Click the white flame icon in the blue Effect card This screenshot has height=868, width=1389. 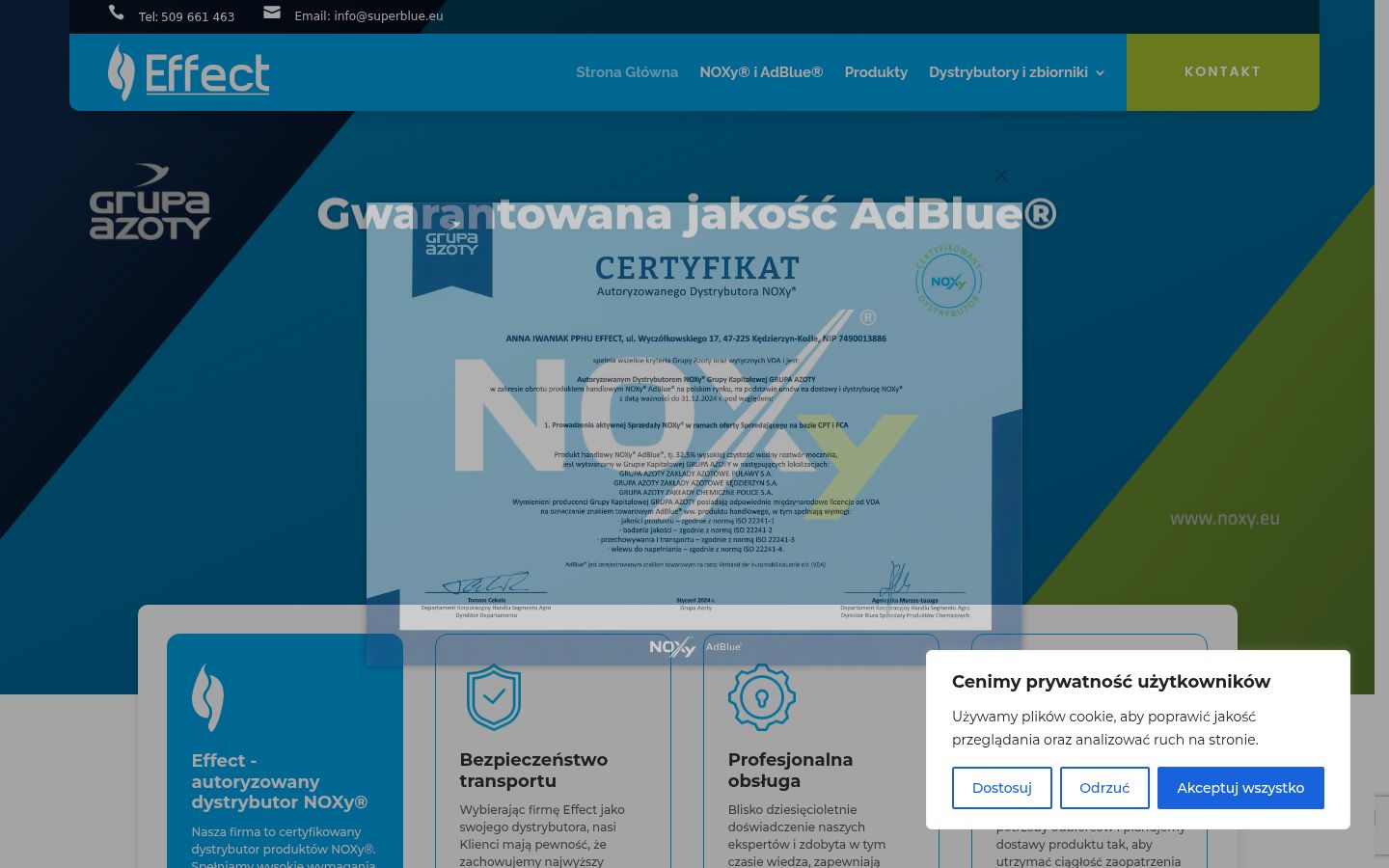[207, 696]
